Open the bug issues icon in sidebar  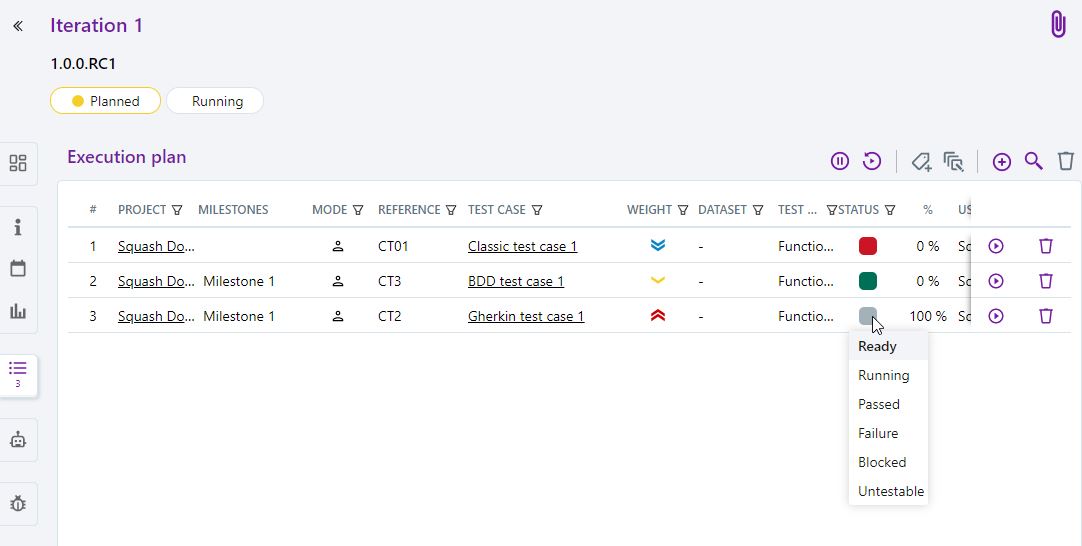[18, 503]
